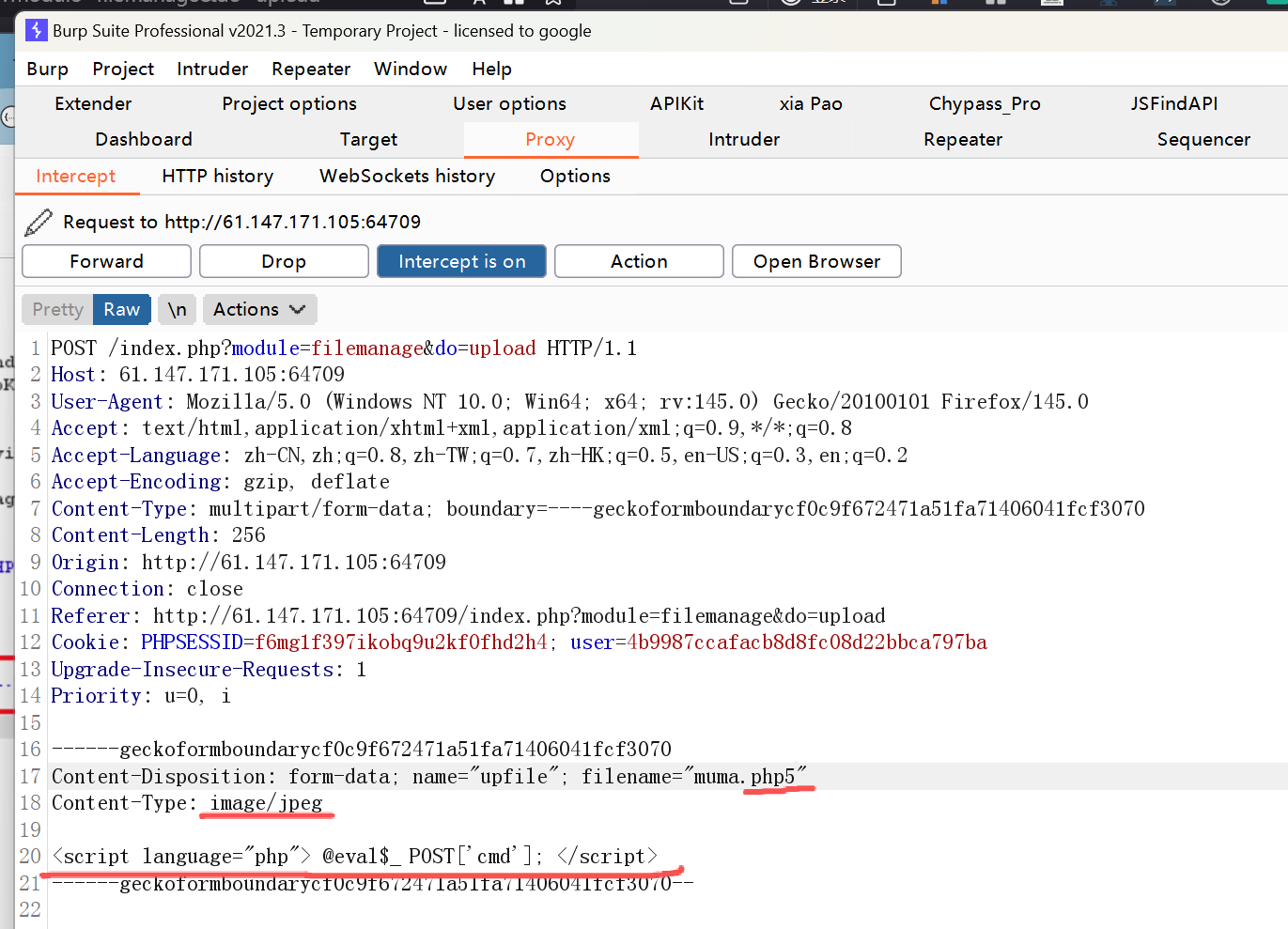
Task: Drop the intercepted request
Action: (284, 261)
